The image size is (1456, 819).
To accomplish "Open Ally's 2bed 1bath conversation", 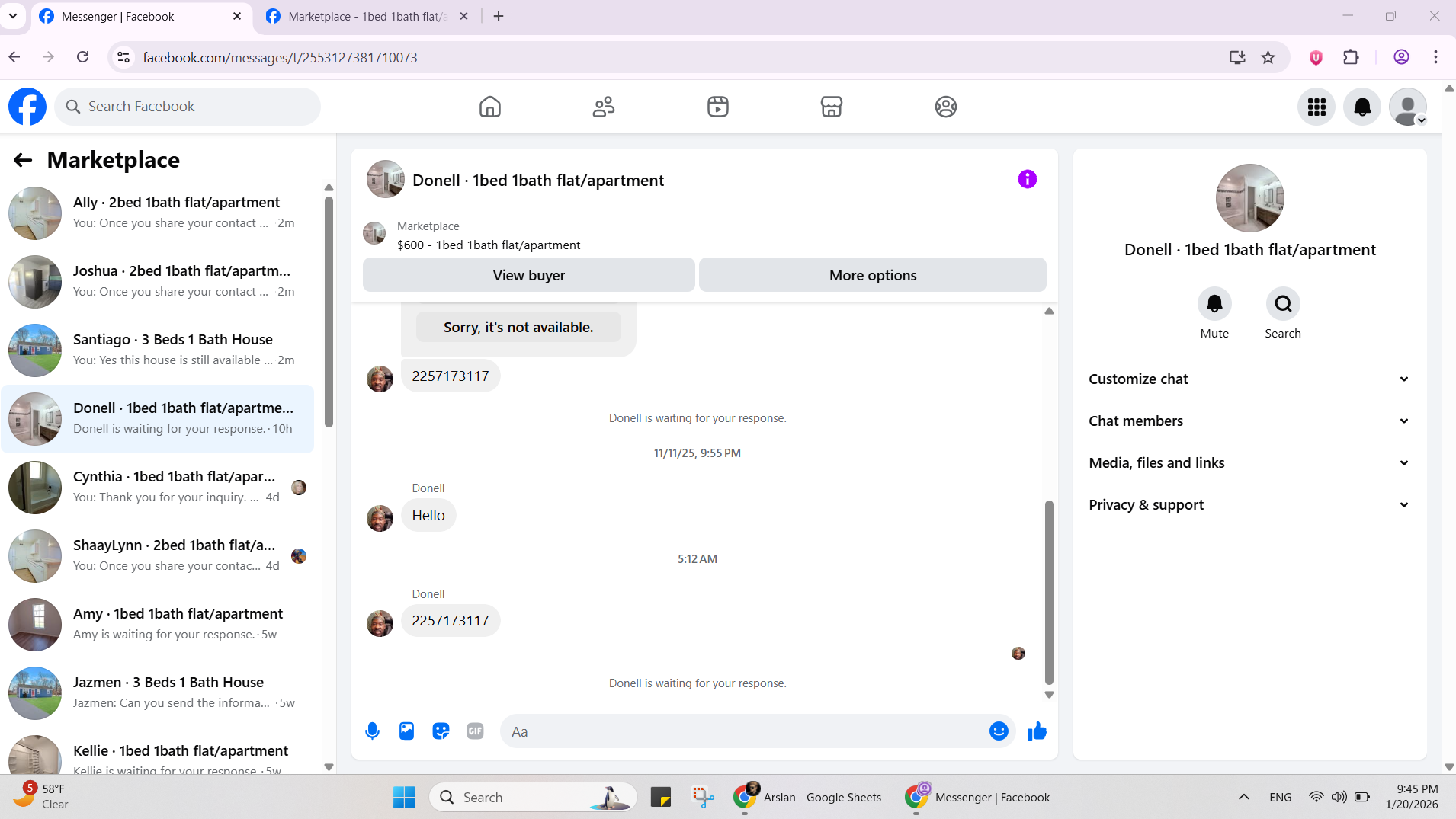I will point(158,213).
